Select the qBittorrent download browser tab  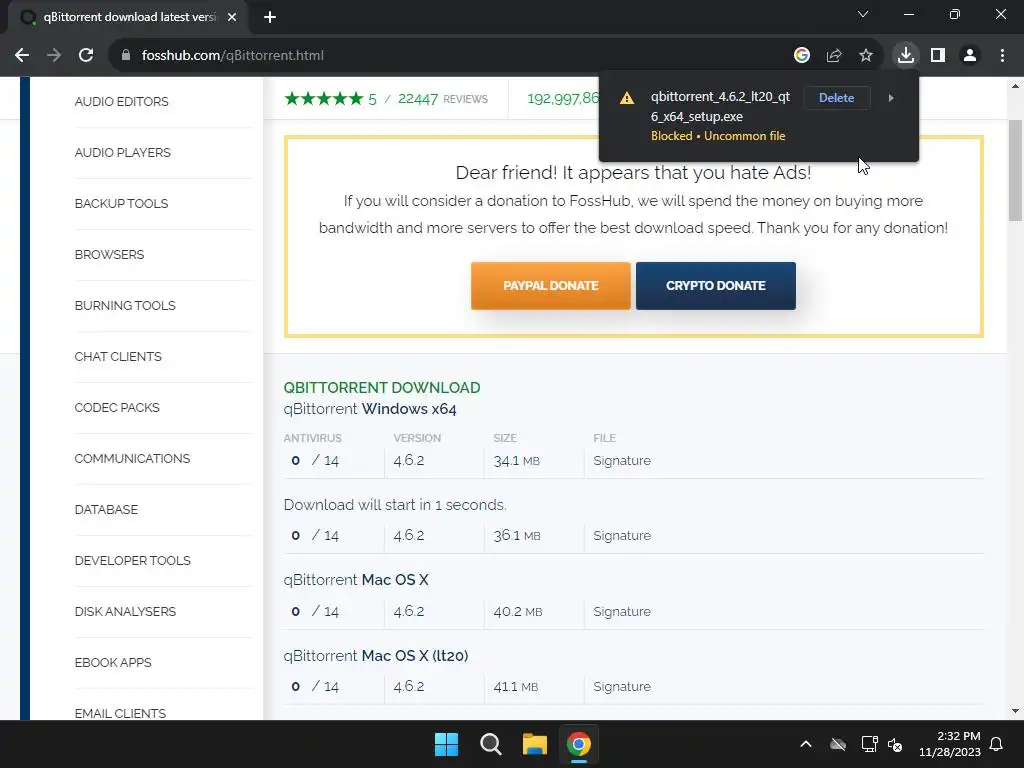click(128, 17)
